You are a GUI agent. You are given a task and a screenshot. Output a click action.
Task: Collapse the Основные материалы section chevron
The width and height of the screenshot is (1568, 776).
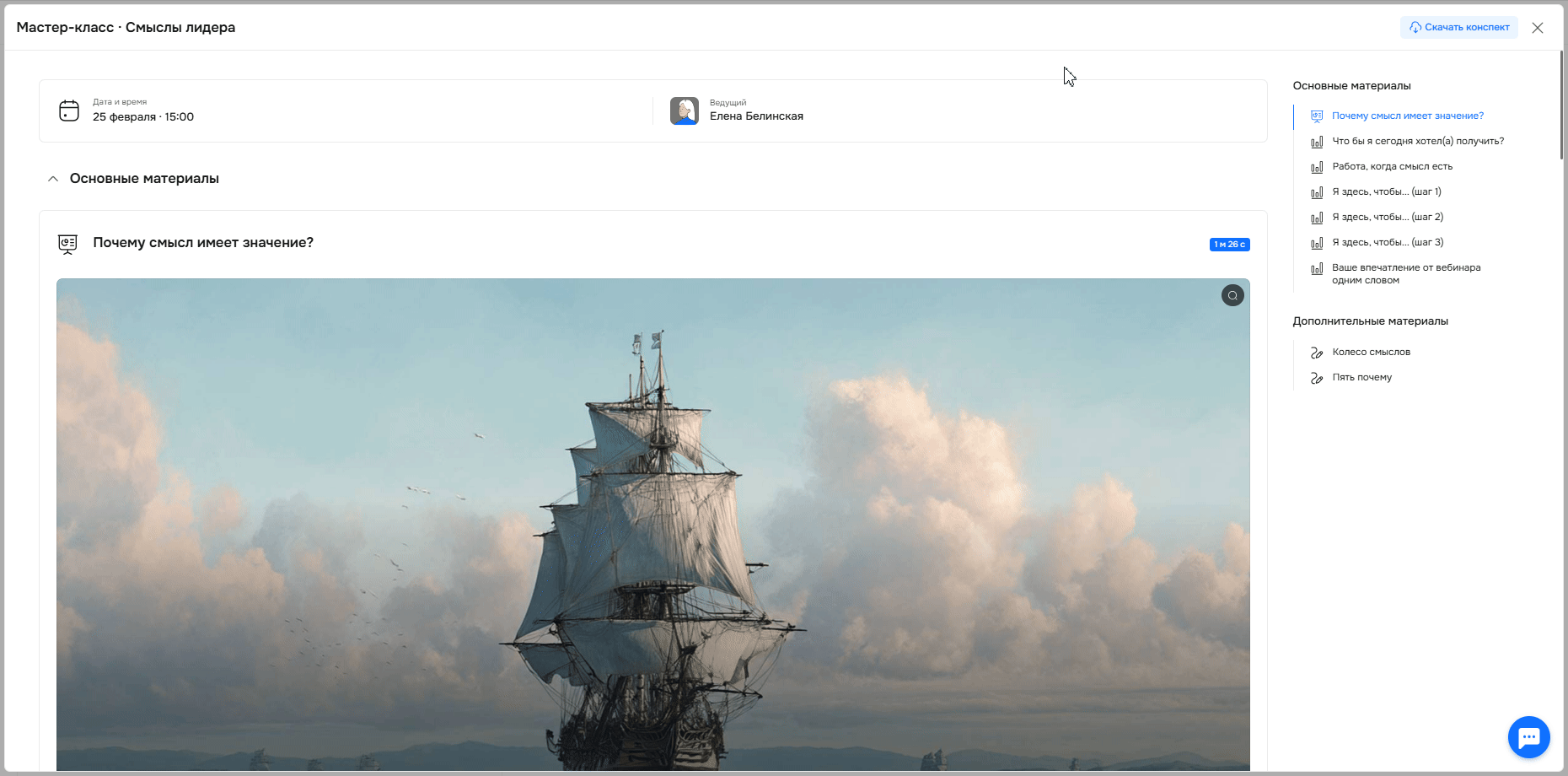[x=53, y=179]
